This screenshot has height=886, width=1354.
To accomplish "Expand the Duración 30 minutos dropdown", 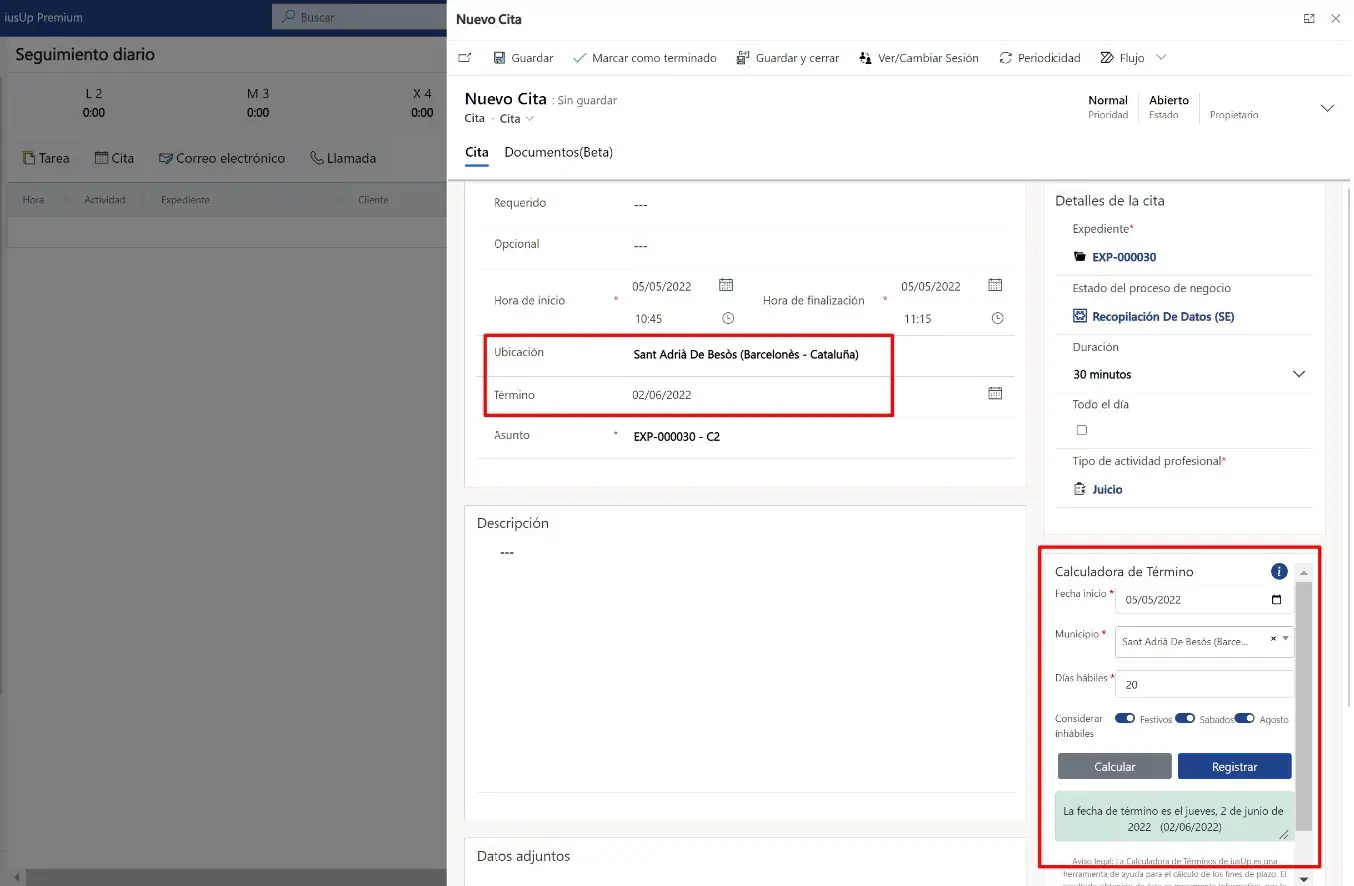I will coord(1298,374).
